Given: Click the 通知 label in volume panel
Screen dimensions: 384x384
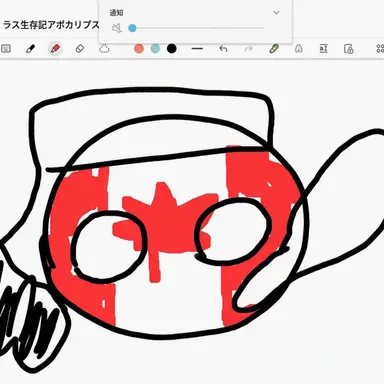Looking at the screenshot, I should pyautogui.click(x=116, y=13).
